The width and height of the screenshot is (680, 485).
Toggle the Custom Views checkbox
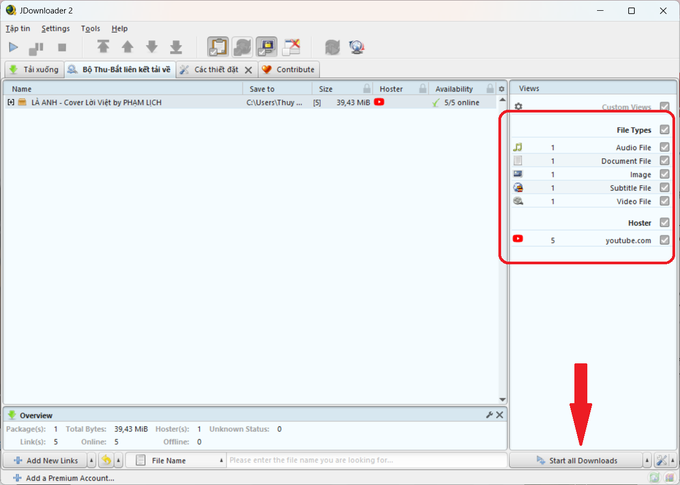tap(664, 107)
